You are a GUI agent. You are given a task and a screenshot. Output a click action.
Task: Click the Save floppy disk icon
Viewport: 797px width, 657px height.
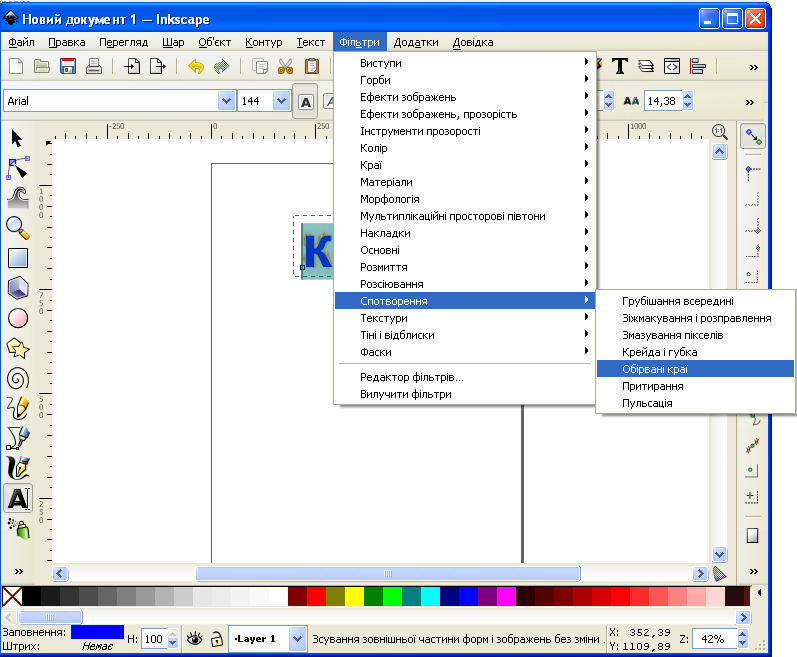pos(68,66)
